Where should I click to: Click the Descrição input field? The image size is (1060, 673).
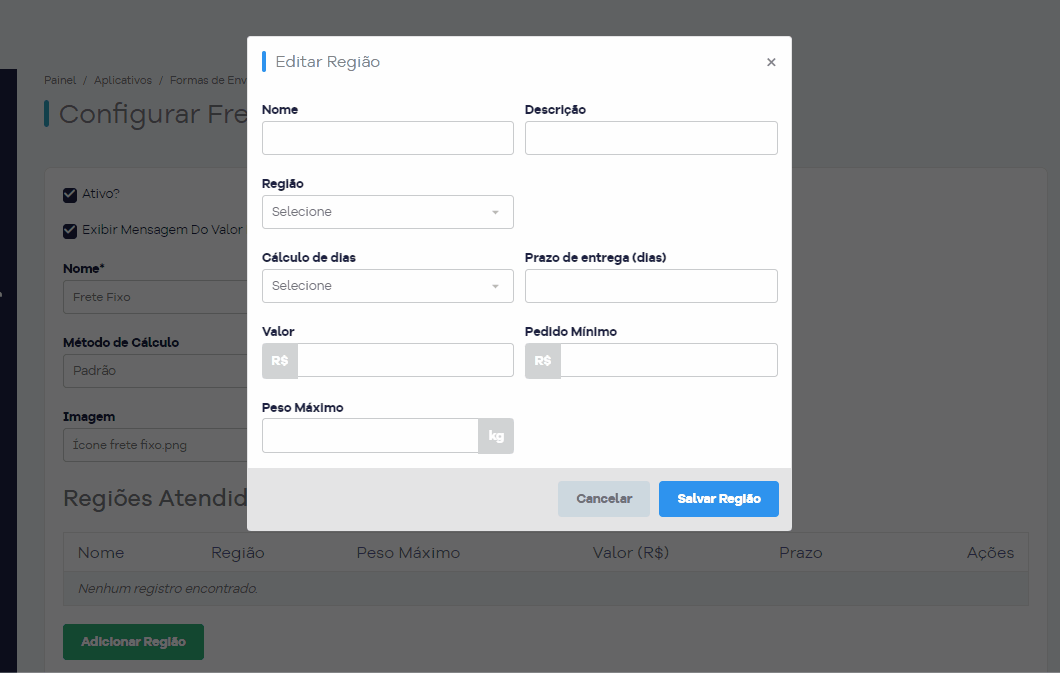651,138
